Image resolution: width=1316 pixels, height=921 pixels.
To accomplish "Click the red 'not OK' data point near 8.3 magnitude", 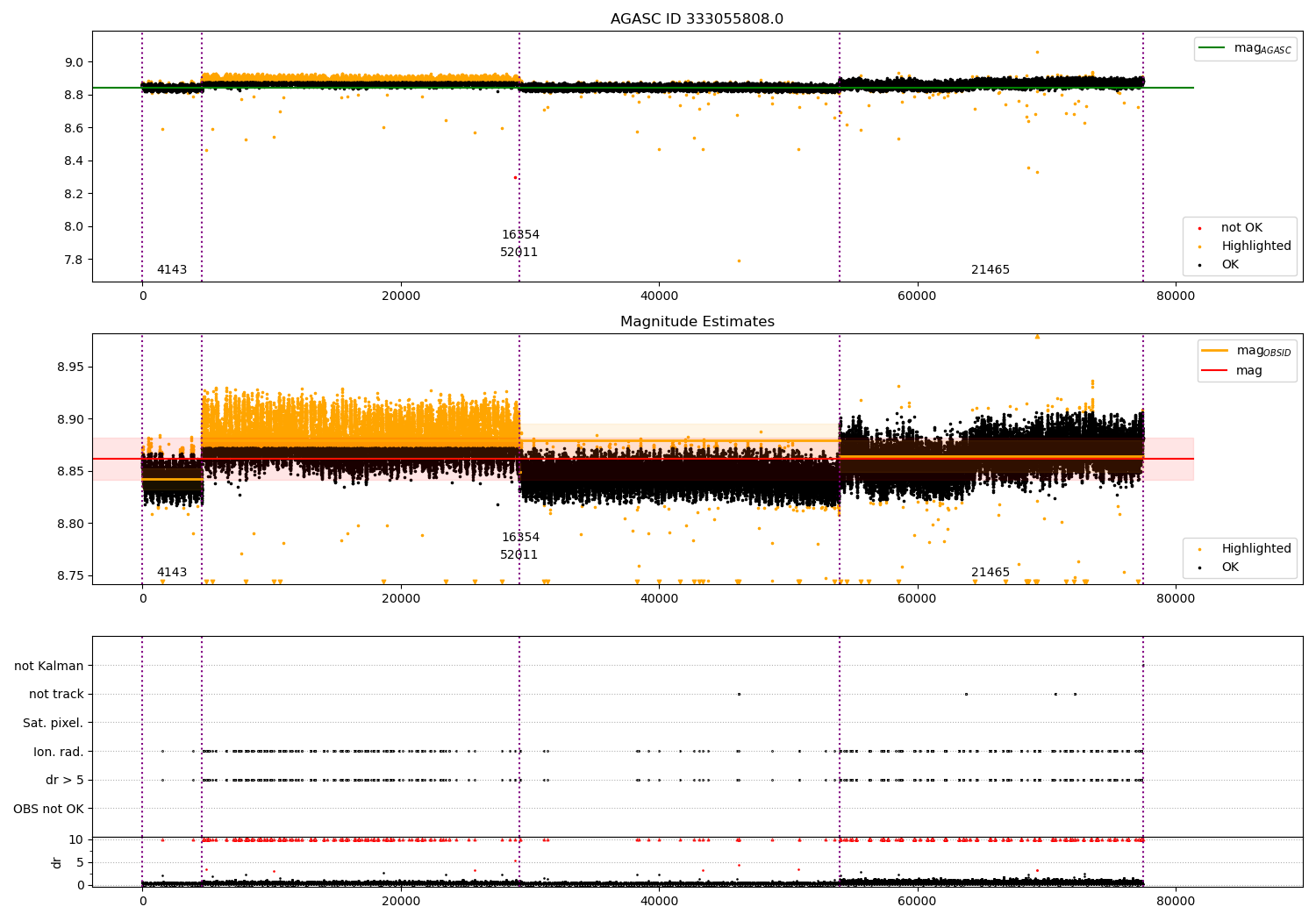I will (x=515, y=177).
